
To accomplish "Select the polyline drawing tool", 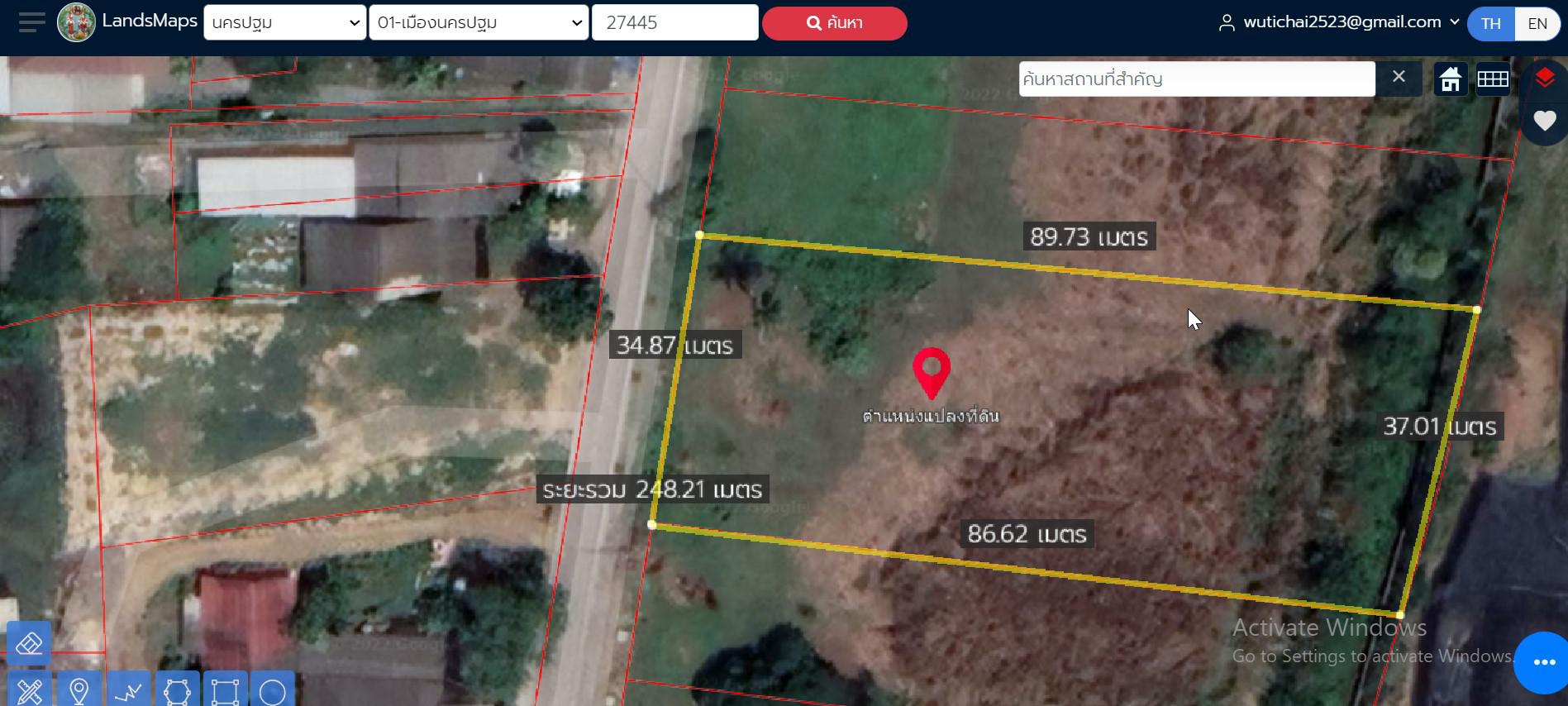I will (128, 690).
